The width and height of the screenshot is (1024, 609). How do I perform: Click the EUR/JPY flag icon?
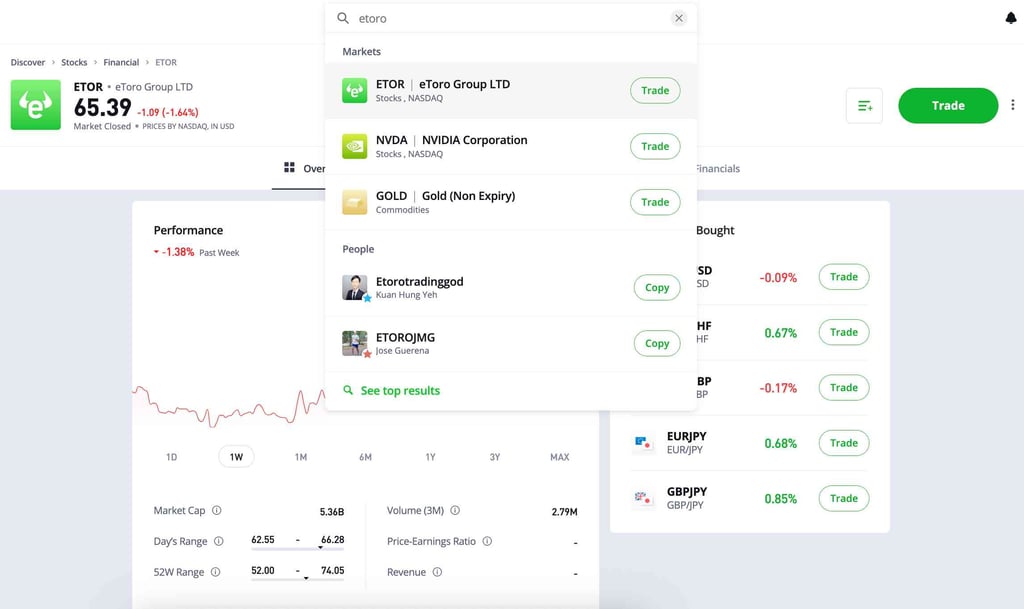click(x=643, y=444)
